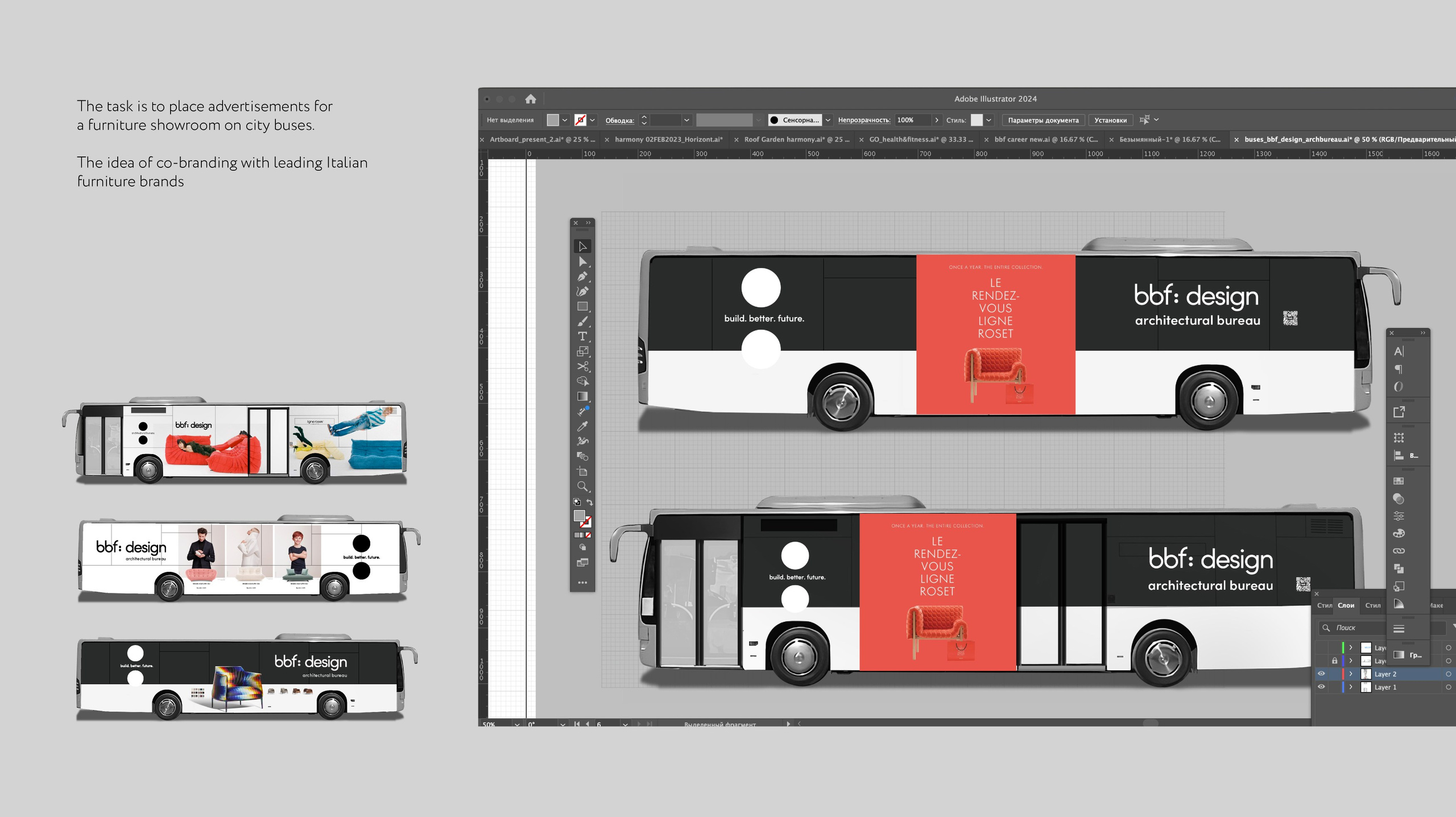The width and height of the screenshot is (1456, 817).
Task: Choose the Type tool
Action: pyautogui.click(x=582, y=336)
